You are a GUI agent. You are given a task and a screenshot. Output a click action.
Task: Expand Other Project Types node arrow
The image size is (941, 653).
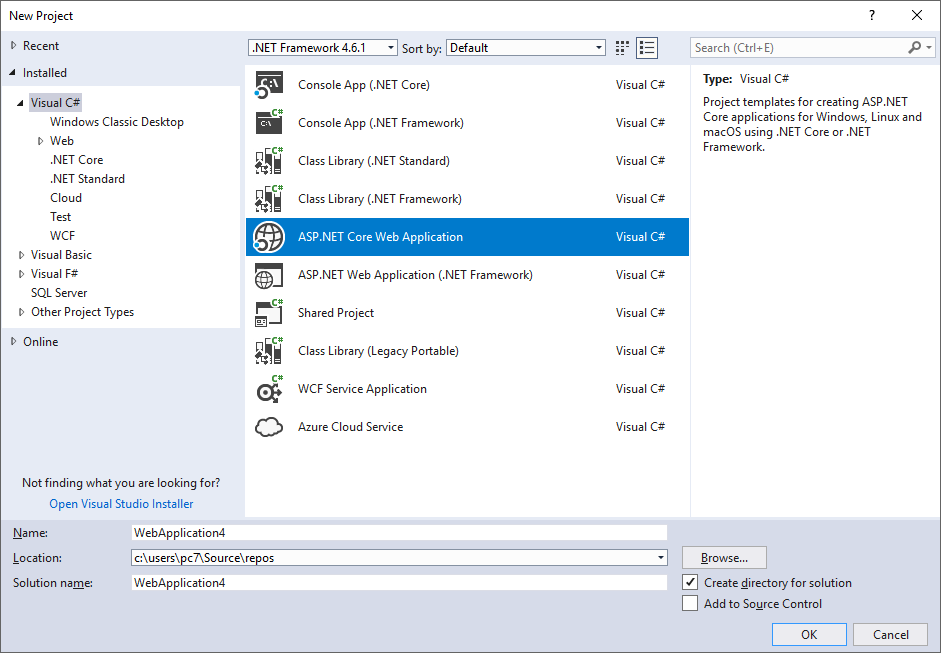pyautogui.click(x=22, y=312)
